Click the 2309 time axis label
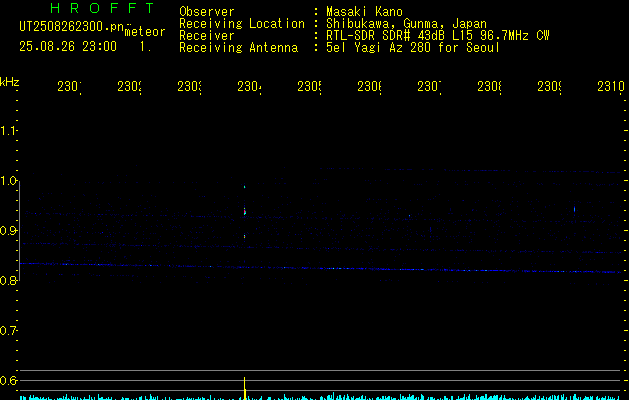 click(x=549, y=87)
